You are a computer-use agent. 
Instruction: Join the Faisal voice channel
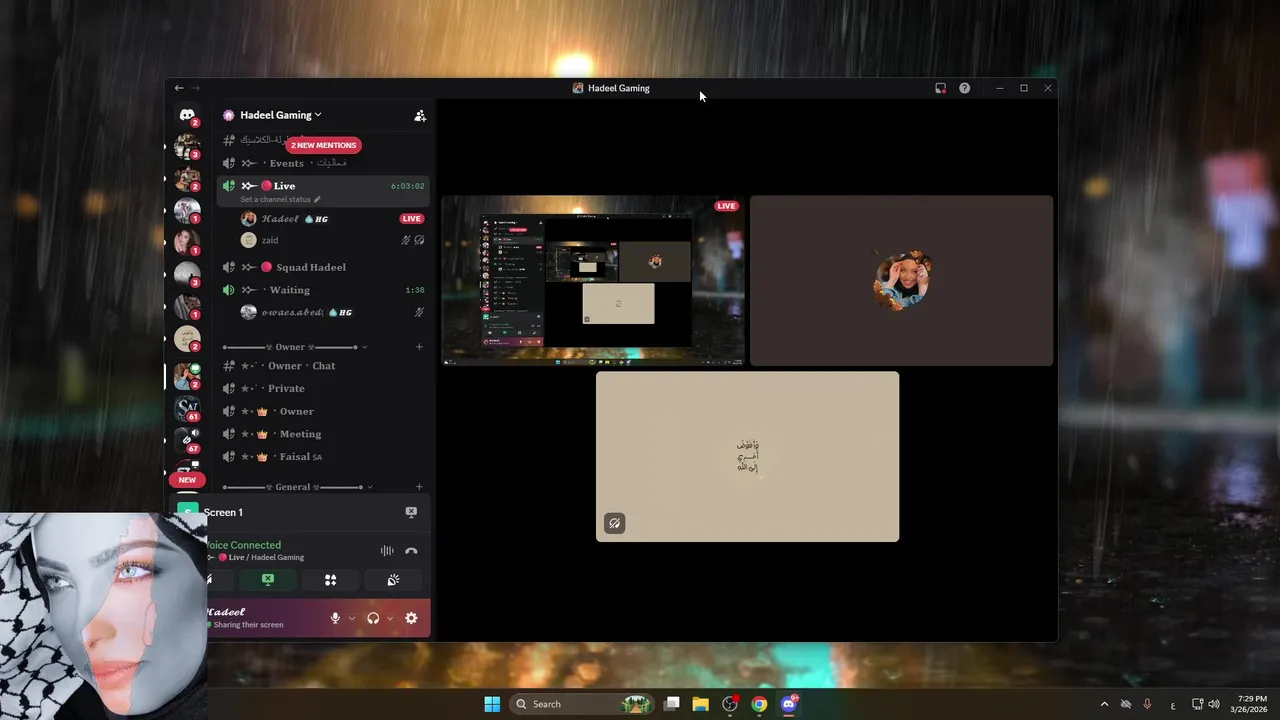pos(323,457)
